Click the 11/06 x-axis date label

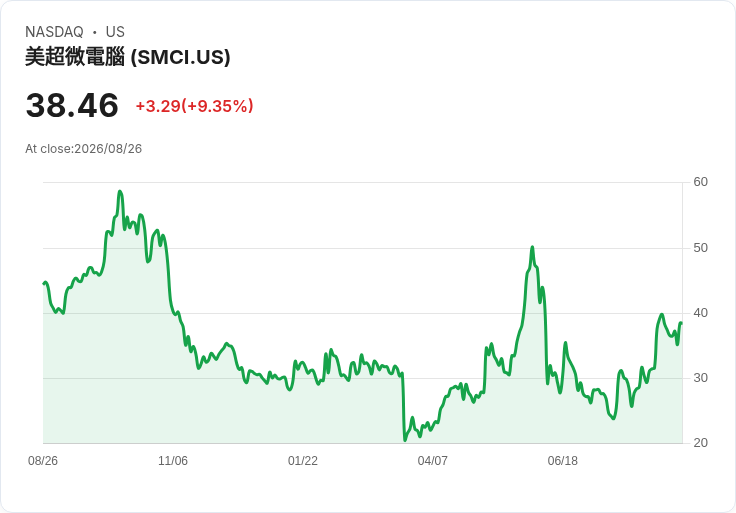(173, 461)
